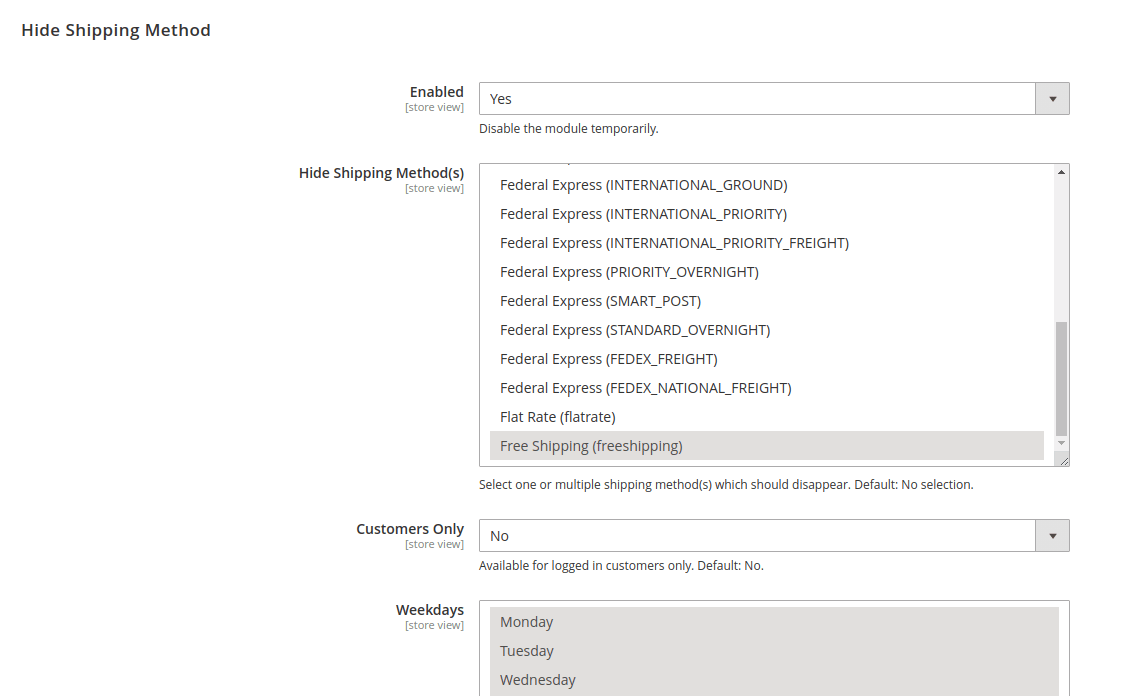Select Monday in Weekdays list

(527, 622)
